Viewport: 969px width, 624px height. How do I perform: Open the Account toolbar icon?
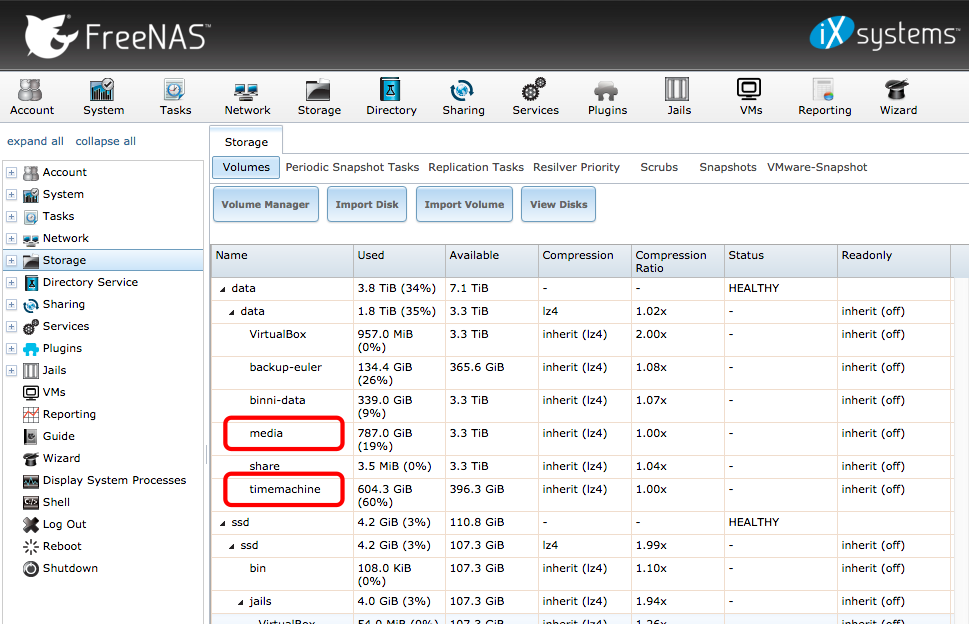(32, 98)
